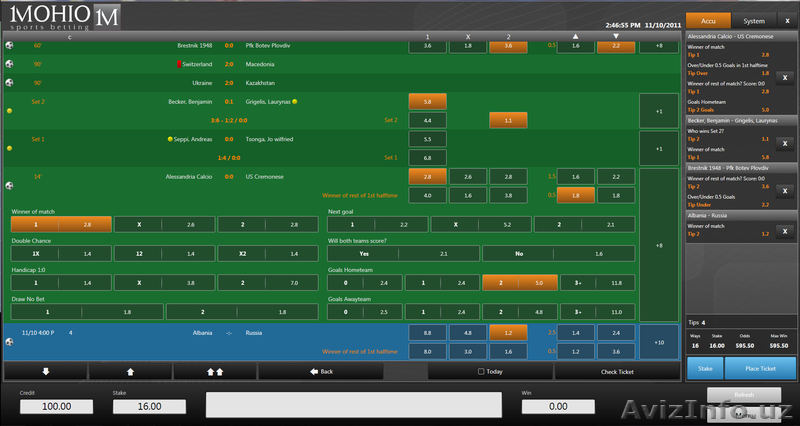Remove Becker - Grigelis bet from ticket
Viewport: 800px width, 426px height.
click(783, 144)
